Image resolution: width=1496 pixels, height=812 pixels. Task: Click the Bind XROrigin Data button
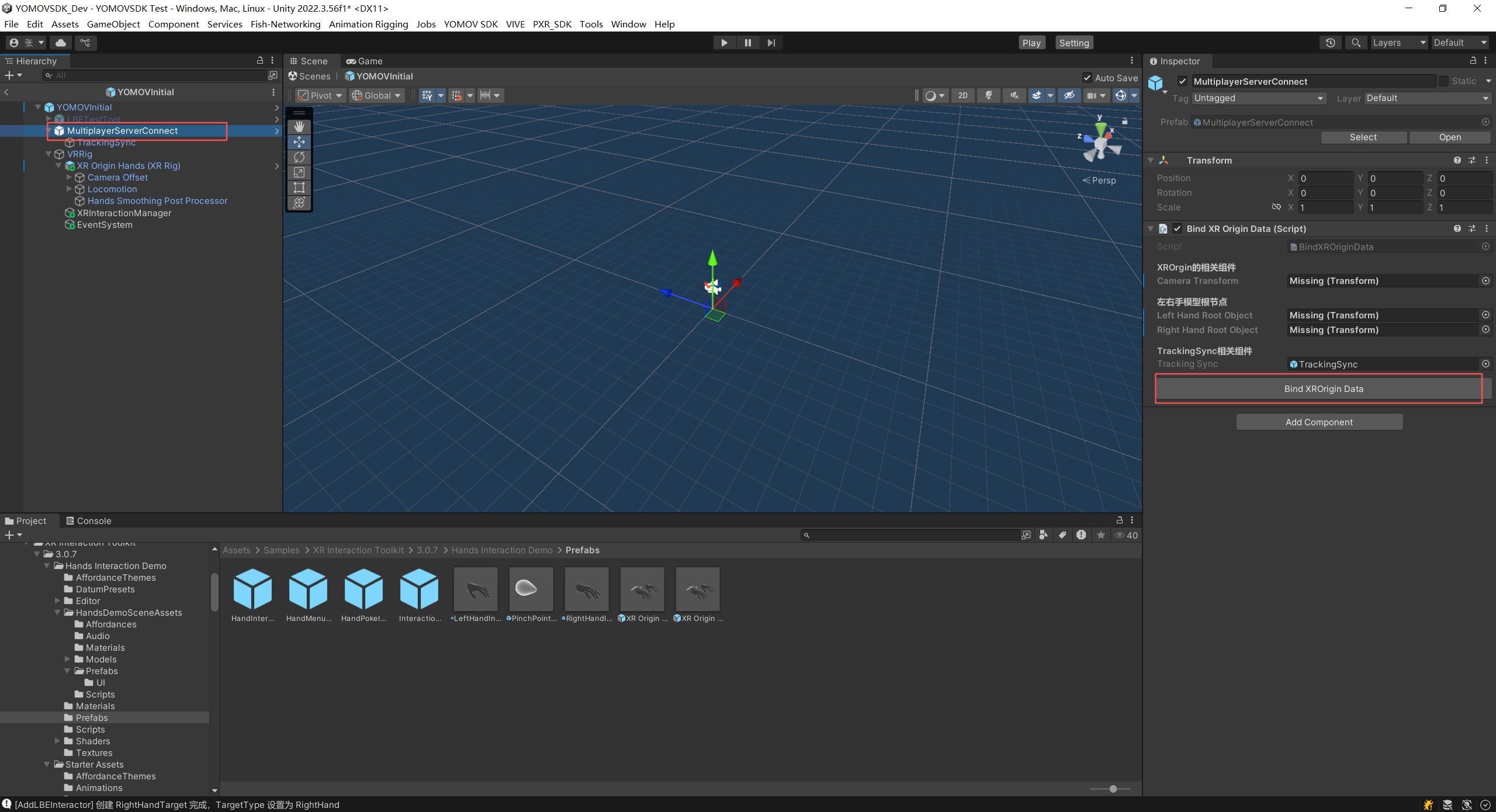(1324, 389)
